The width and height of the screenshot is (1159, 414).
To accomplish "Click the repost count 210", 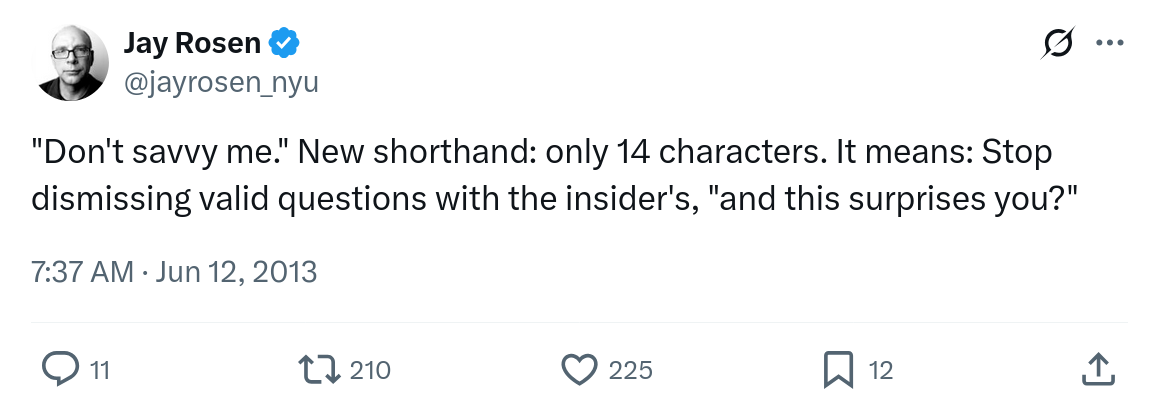I will pyautogui.click(x=370, y=371).
